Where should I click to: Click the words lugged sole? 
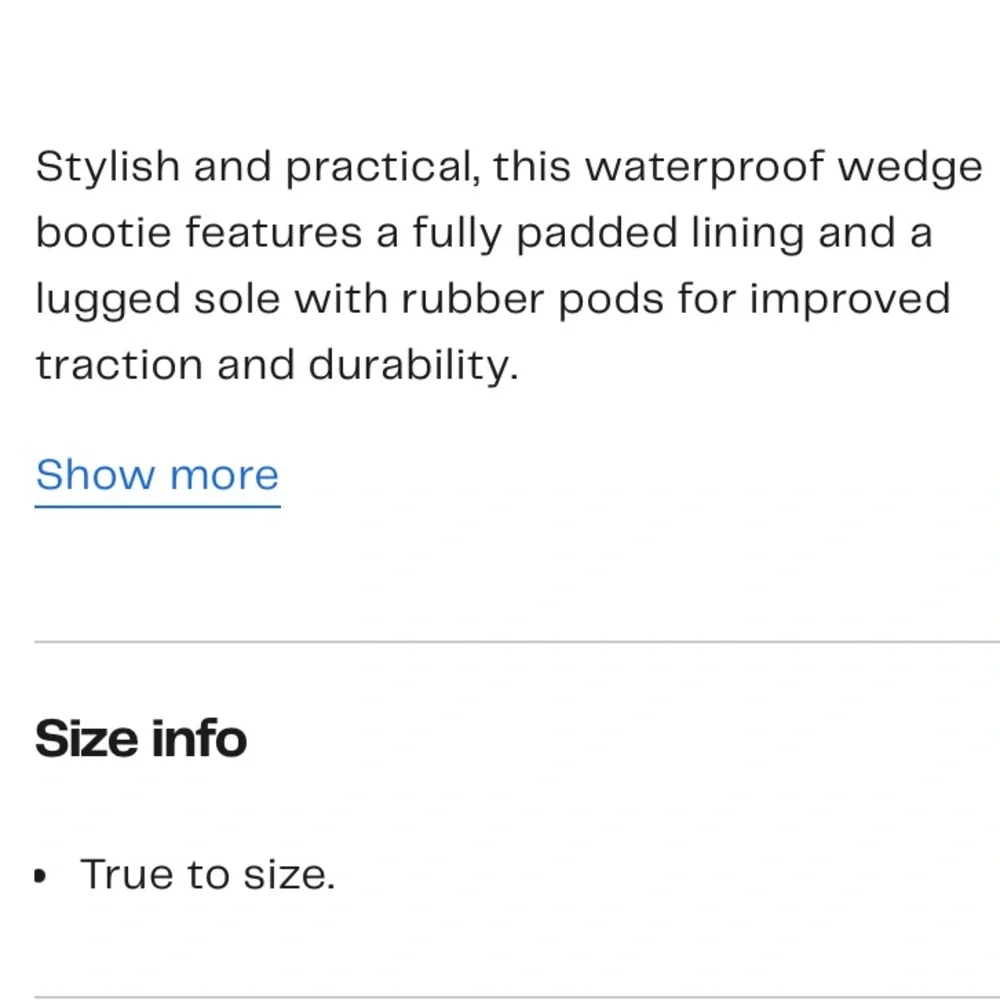(x=158, y=300)
